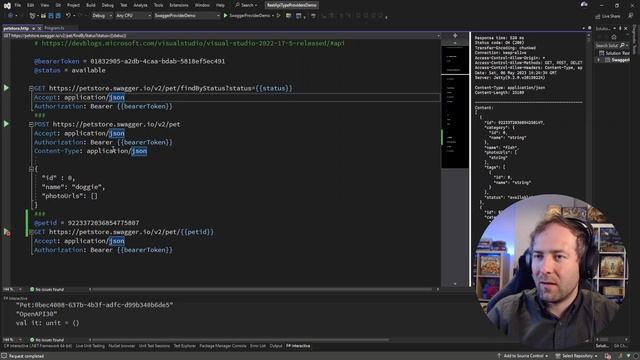This screenshot has width=640, height=360.
Task: Click the Undo toolbar icon
Action: click(x=68, y=16)
